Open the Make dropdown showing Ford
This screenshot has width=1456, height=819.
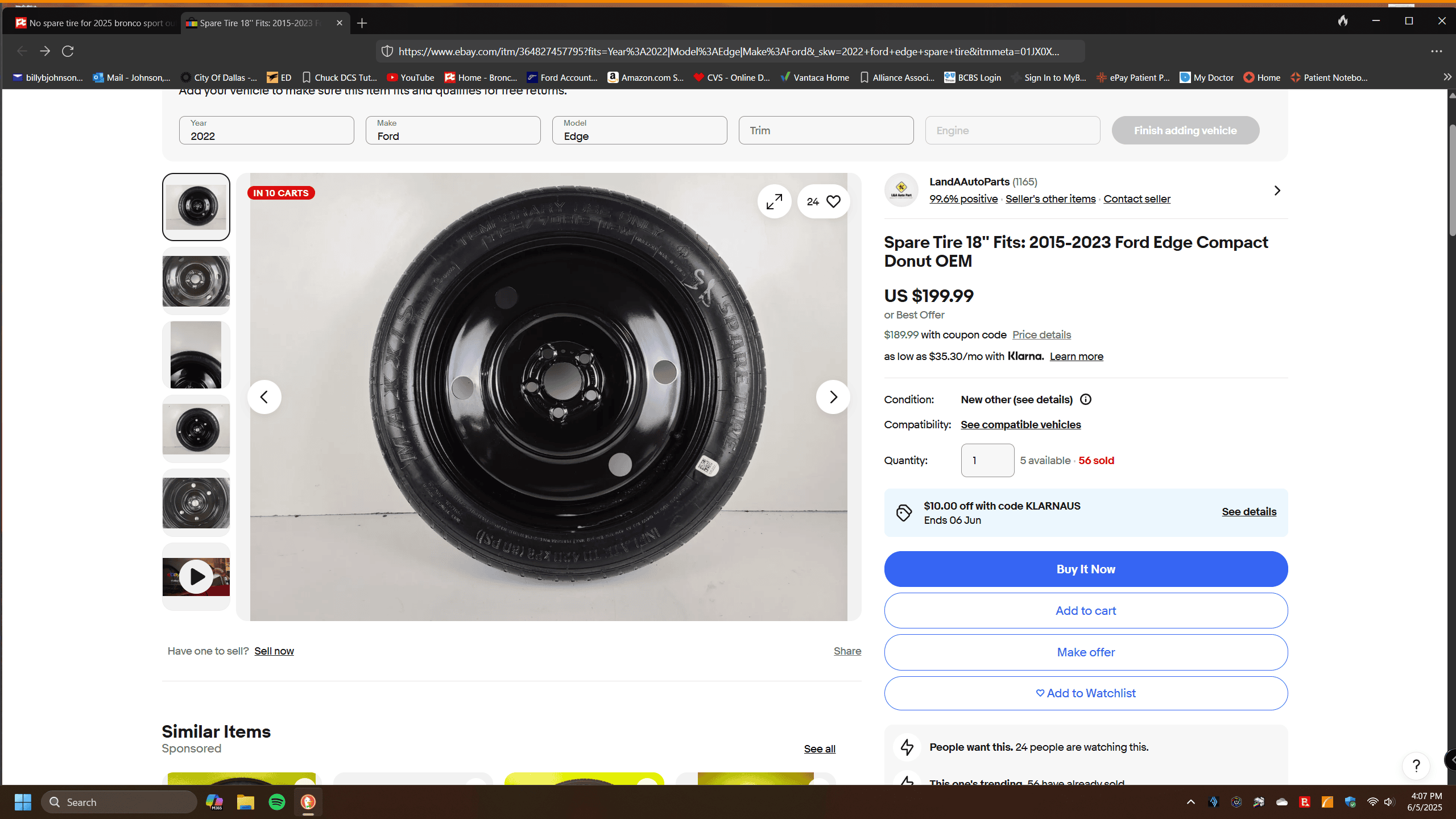(x=453, y=130)
